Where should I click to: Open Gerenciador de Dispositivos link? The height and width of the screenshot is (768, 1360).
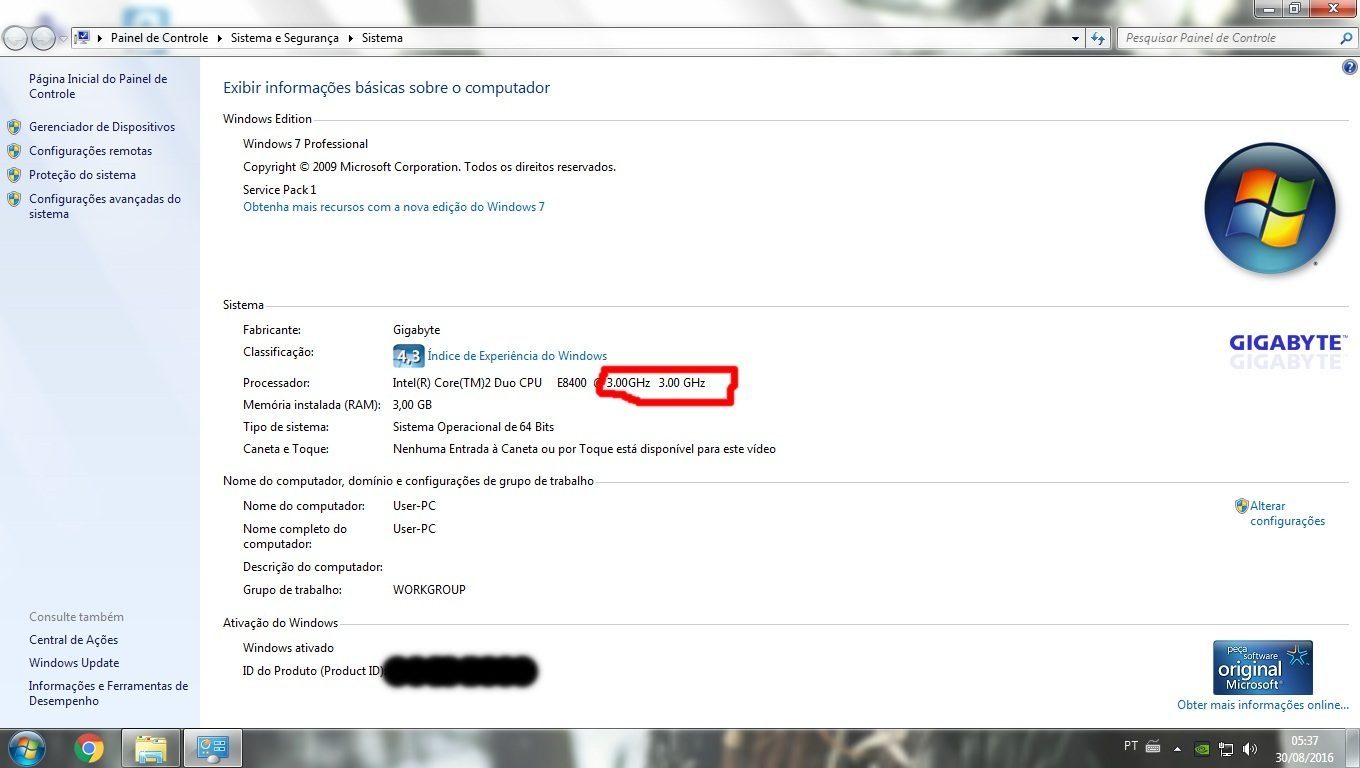102,127
